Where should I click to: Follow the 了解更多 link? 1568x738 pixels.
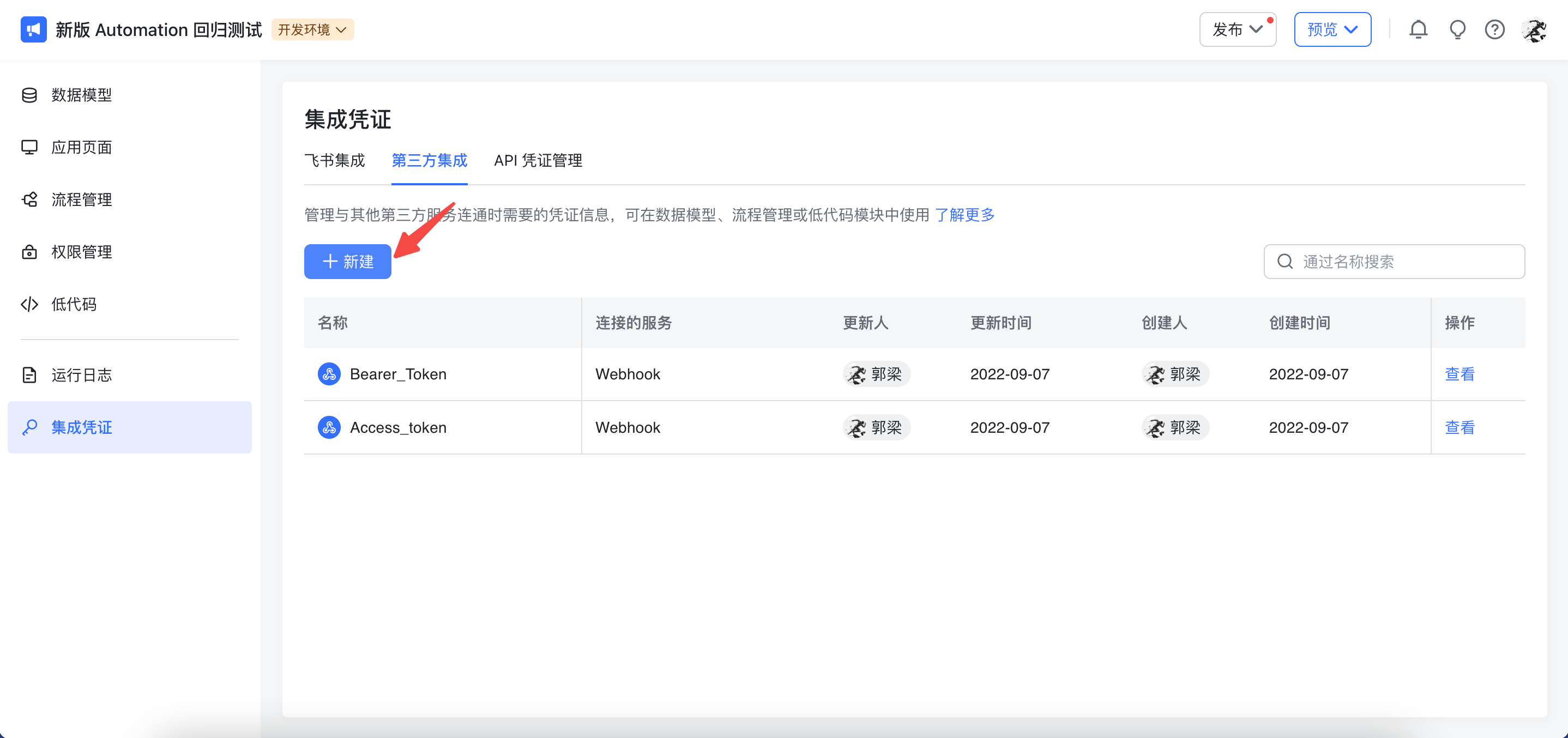pos(964,215)
